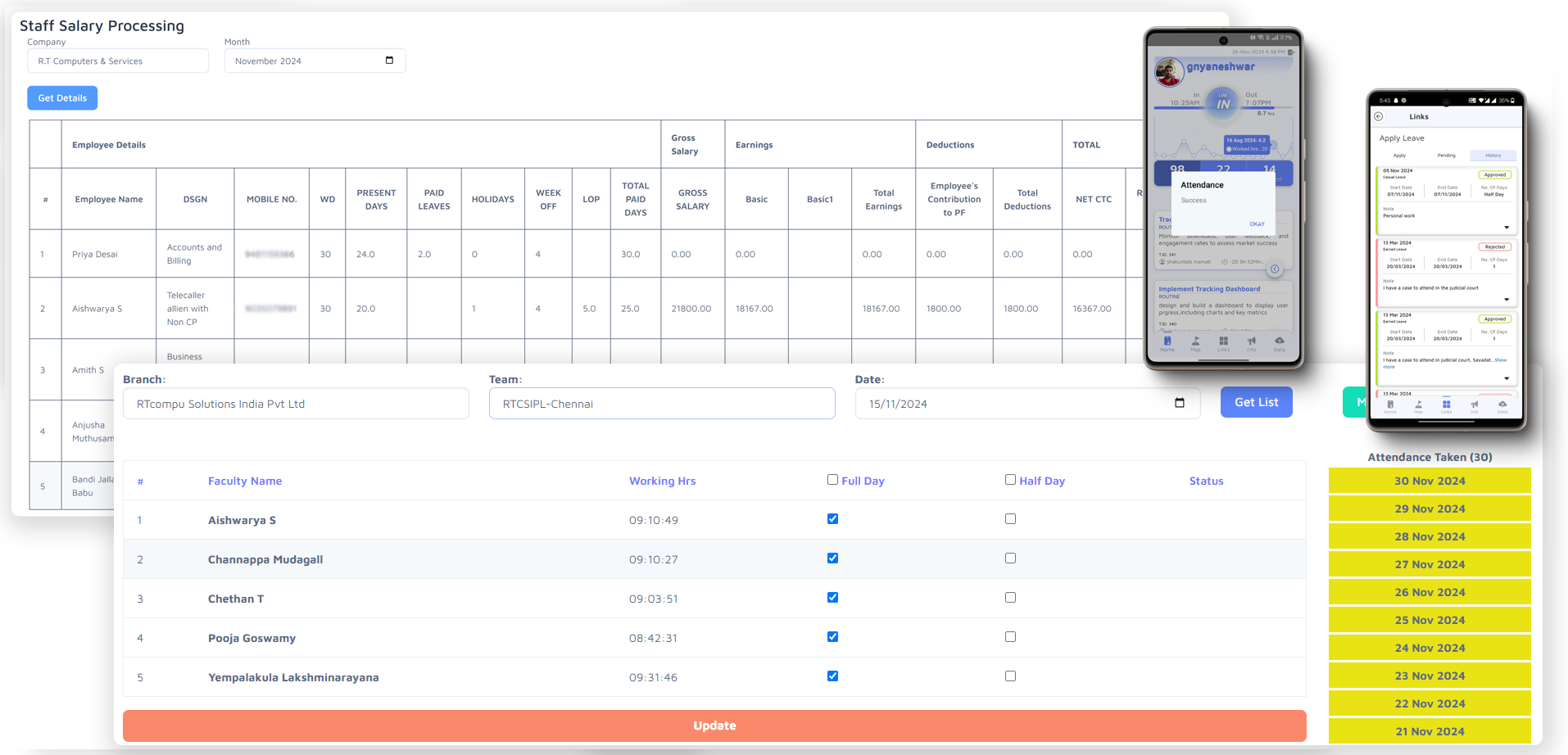1568x755 pixels.
Task: Click the Month input showing November 2024
Action: (x=315, y=61)
